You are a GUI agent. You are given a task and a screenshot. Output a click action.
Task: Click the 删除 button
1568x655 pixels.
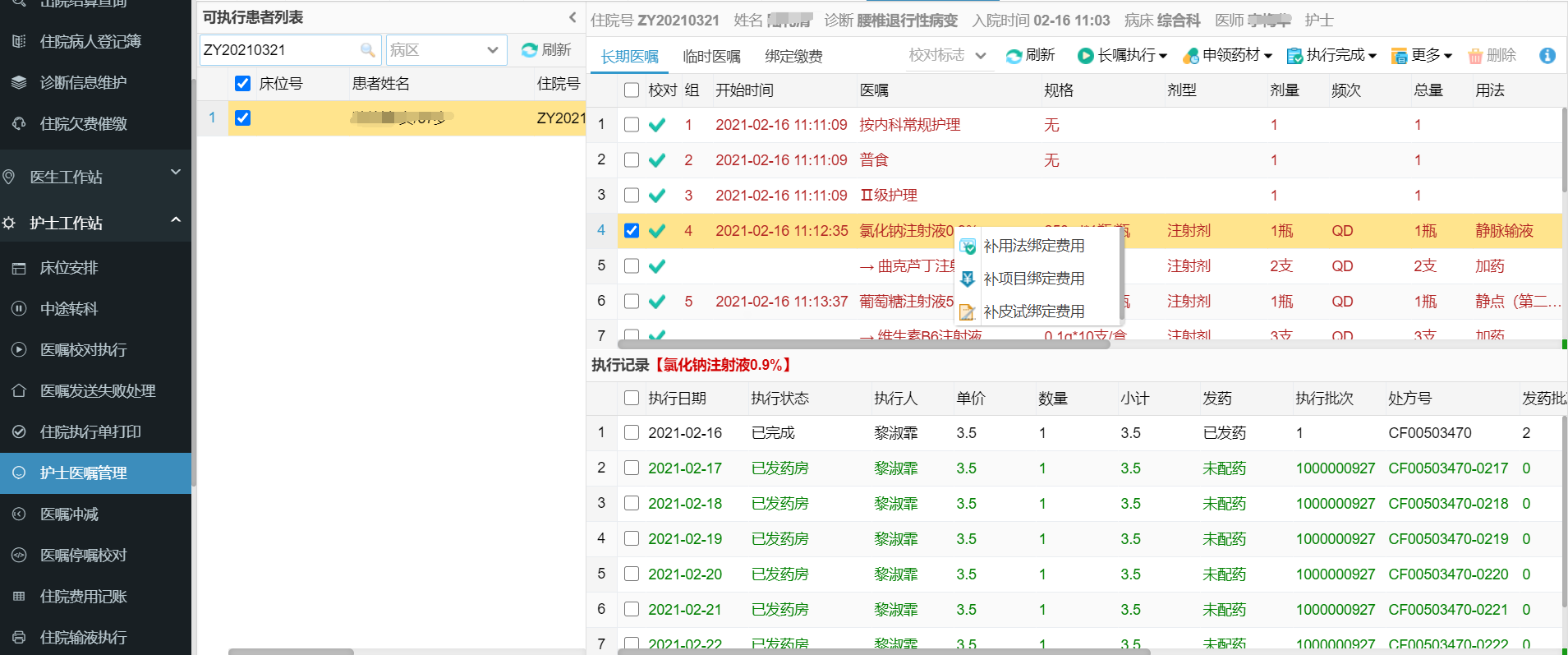(1492, 56)
